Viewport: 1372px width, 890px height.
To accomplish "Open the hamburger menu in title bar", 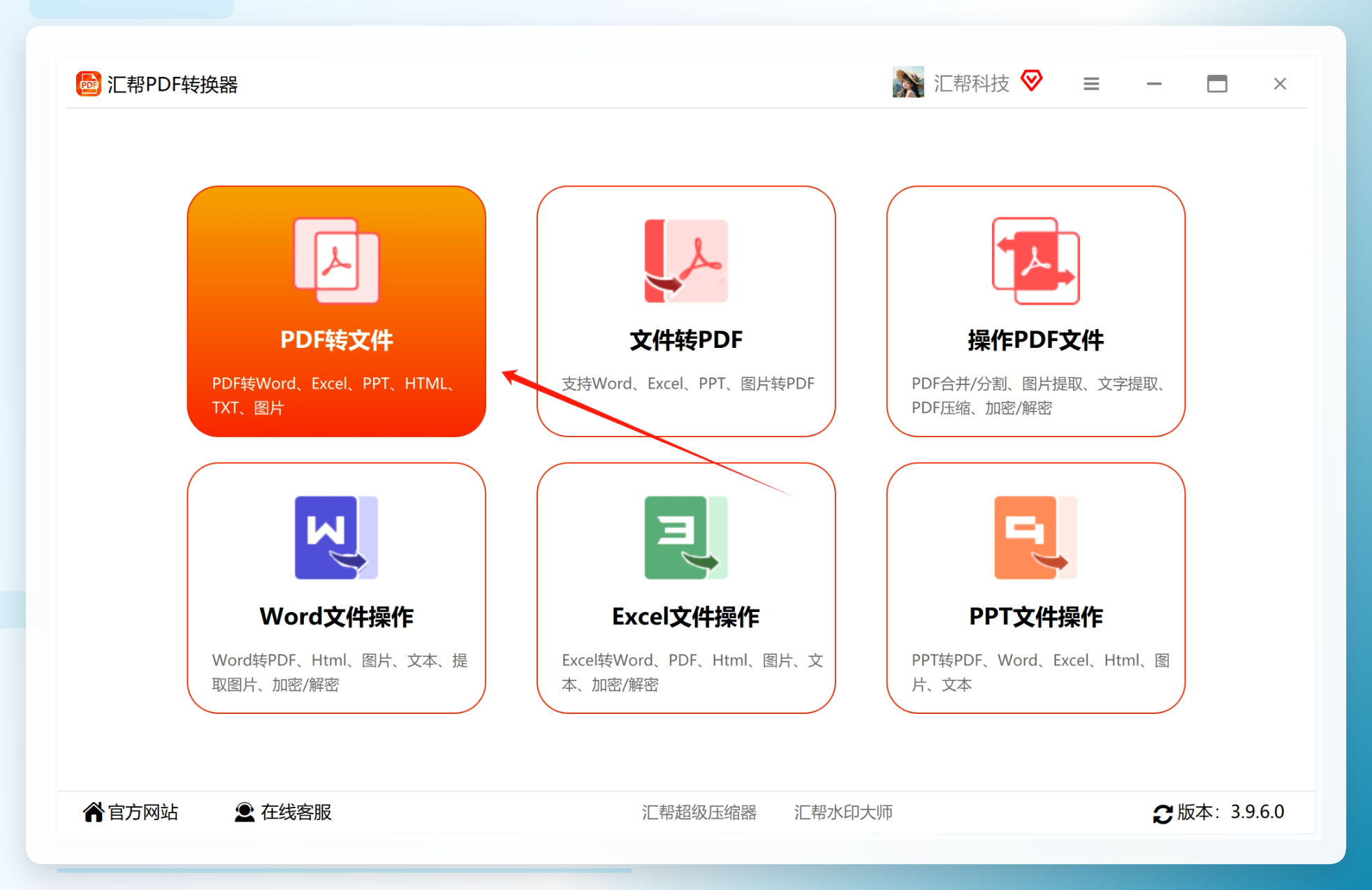I will [x=1091, y=84].
